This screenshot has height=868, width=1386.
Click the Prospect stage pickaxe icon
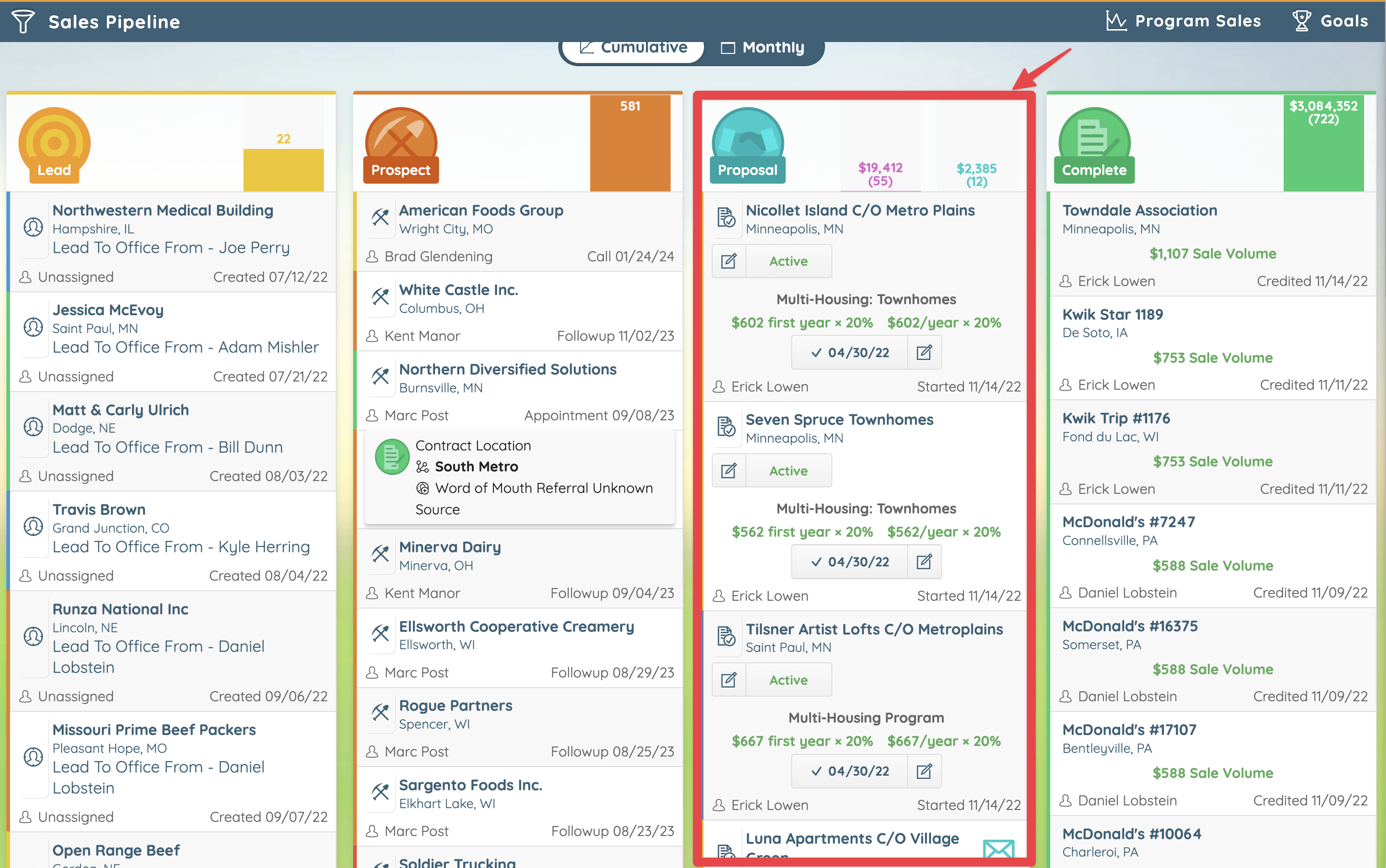point(401,143)
